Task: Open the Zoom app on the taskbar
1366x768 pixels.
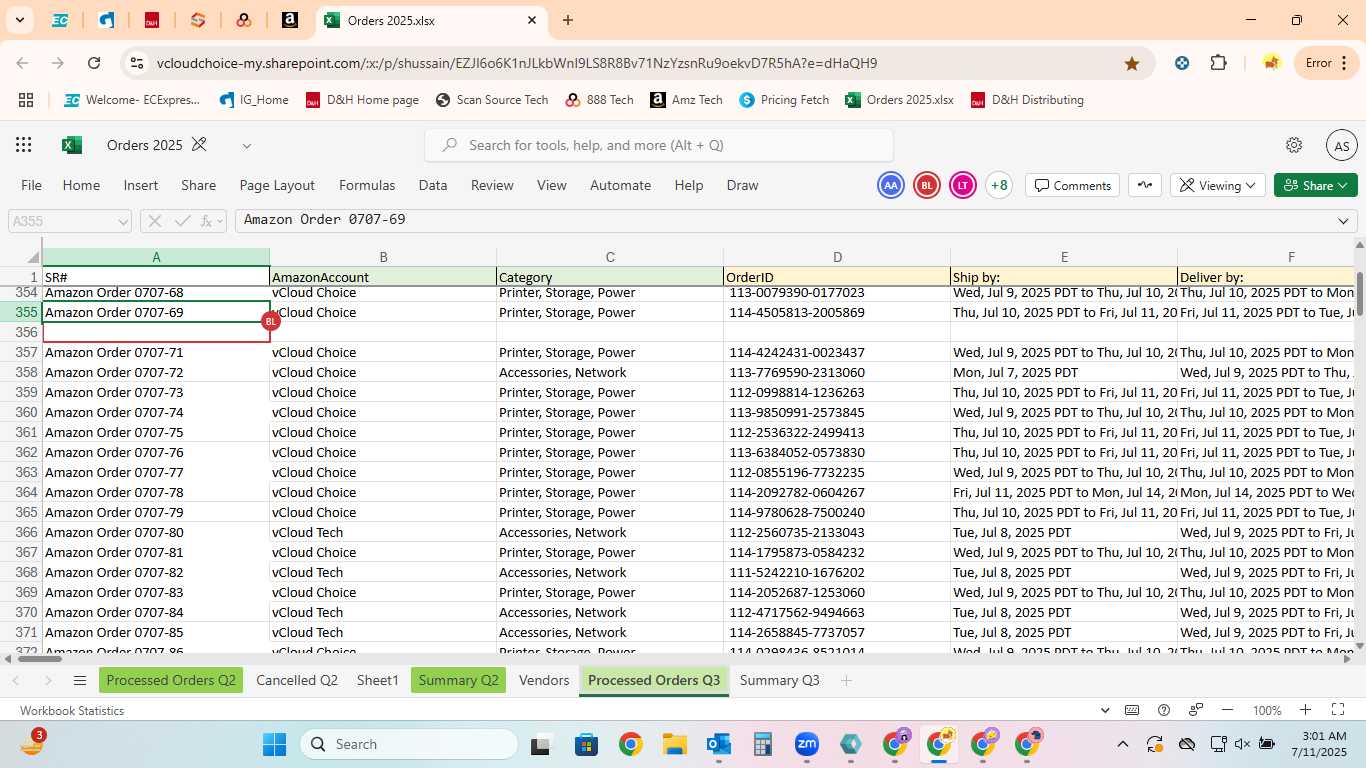Action: (807, 744)
